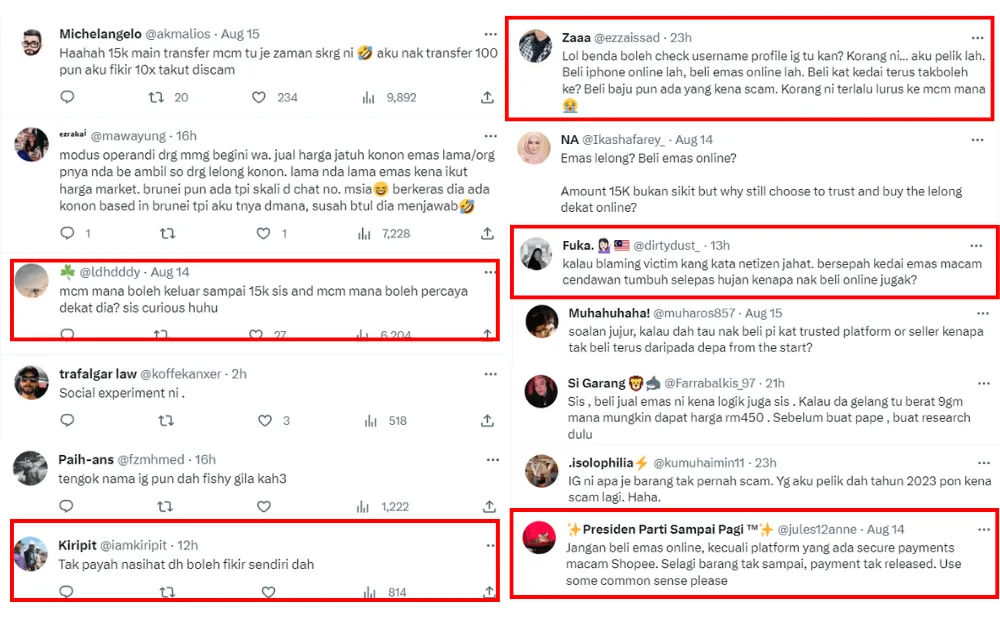Reply to Michelangelo's tweet
Screen dimensions: 1000x623
[67, 97]
